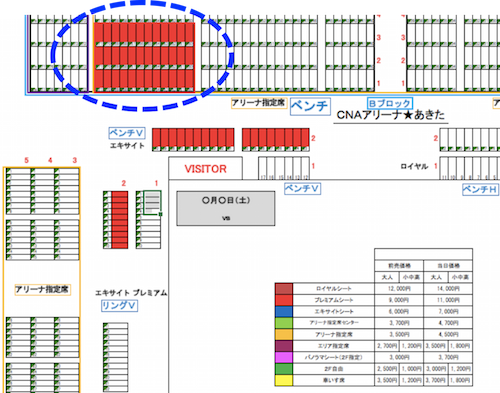
Task: Click the 12,000円 price cell
Action: (x=399, y=289)
